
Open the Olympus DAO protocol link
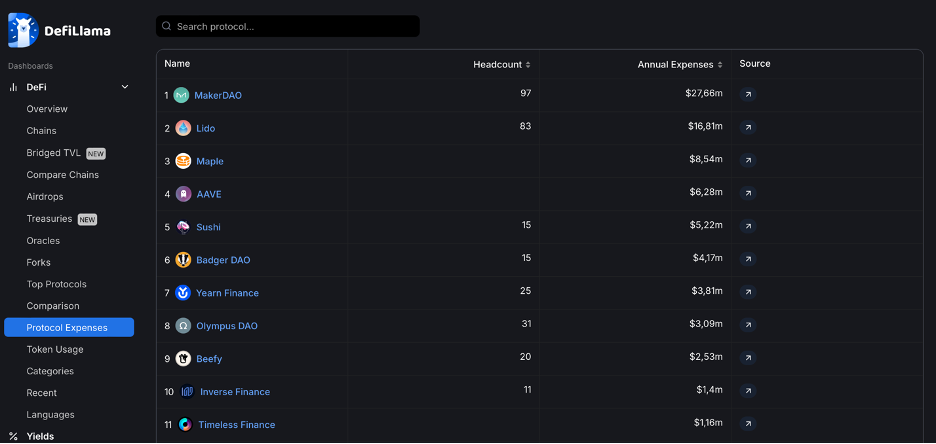coord(227,326)
